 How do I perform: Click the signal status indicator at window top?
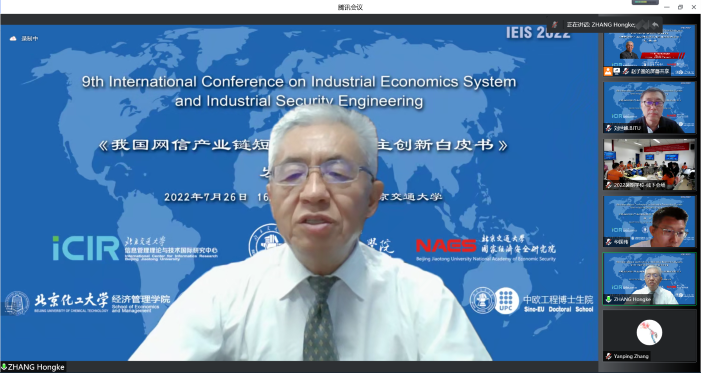645,2
